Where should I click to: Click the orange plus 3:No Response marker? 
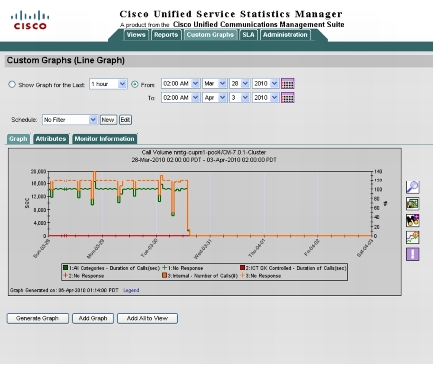[x=243, y=276]
